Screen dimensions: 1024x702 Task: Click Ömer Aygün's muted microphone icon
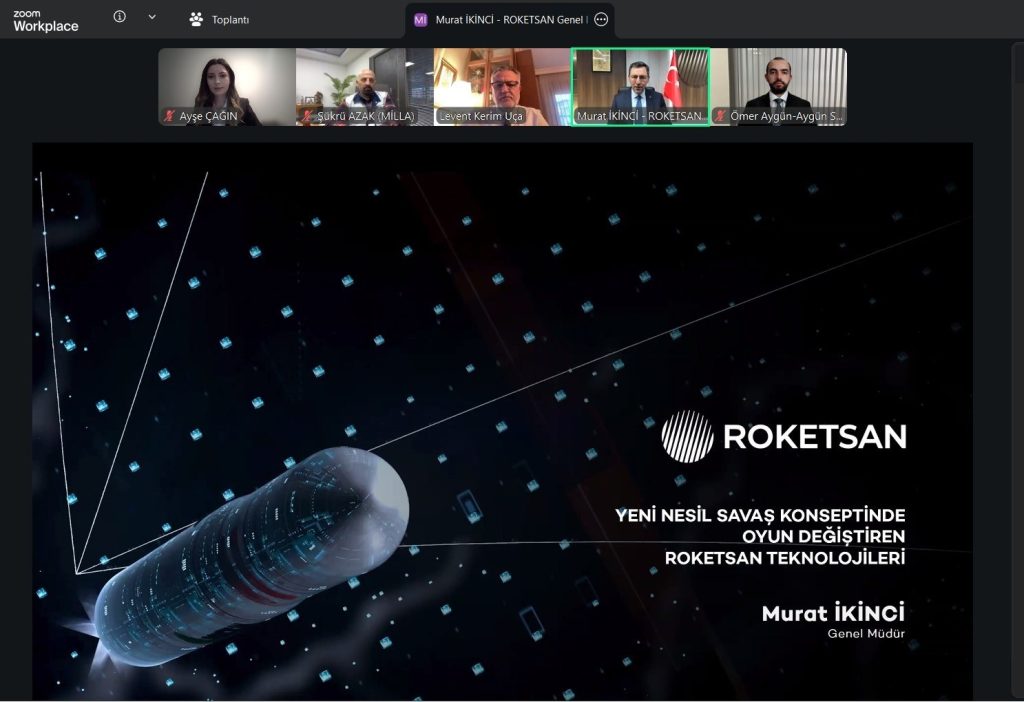(721, 117)
